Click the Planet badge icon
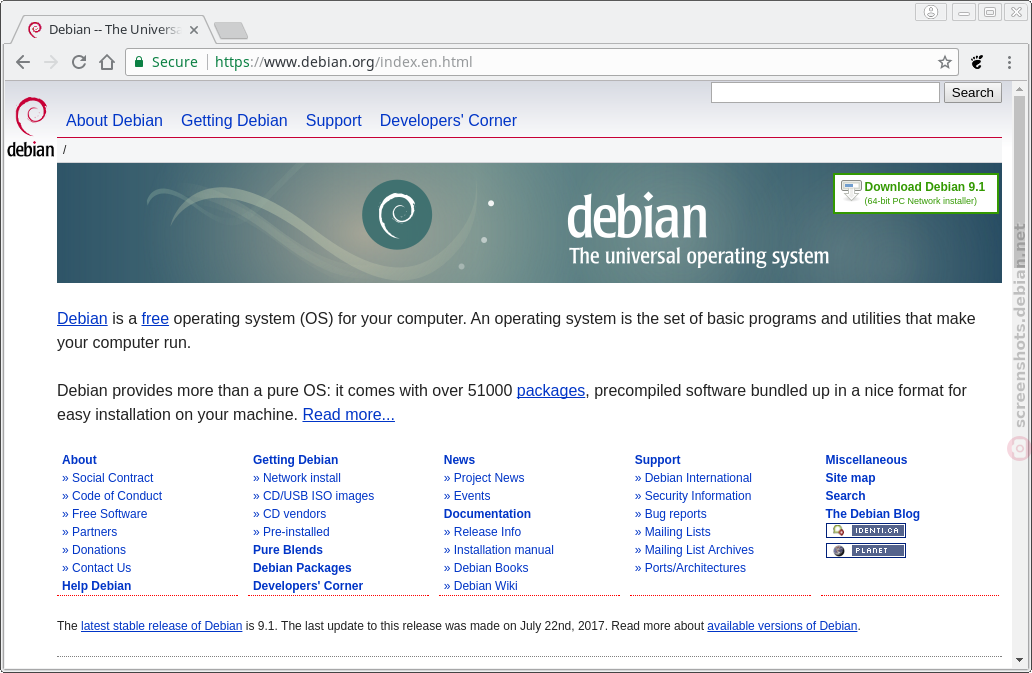This screenshot has width=1032, height=673. pos(865,550)
